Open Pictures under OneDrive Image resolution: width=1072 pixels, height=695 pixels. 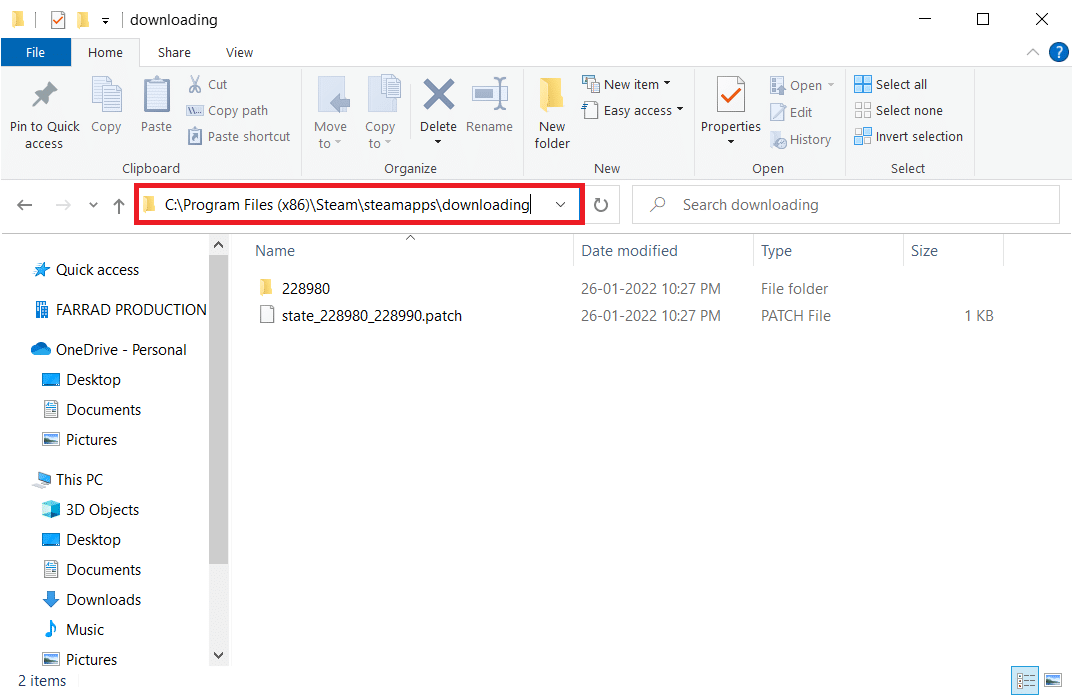[x=91, y=439]
